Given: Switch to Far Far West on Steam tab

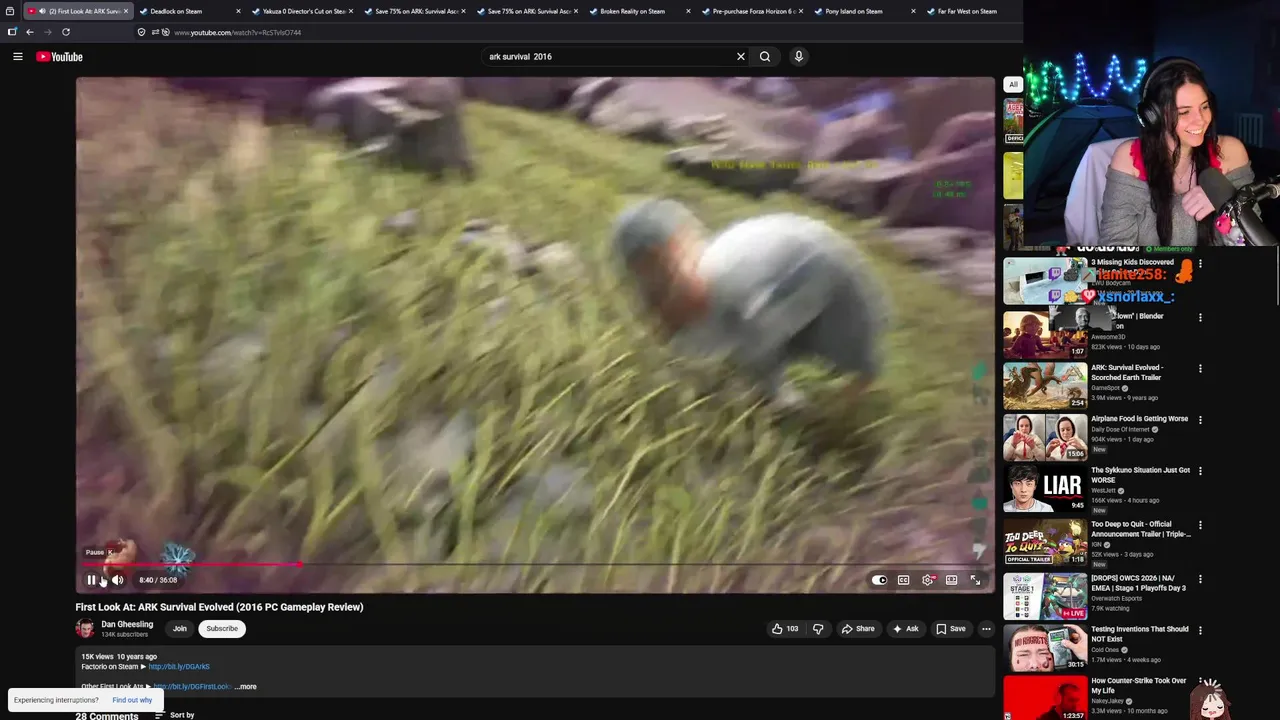Looking at the screenshot, I should click(967, 11).
